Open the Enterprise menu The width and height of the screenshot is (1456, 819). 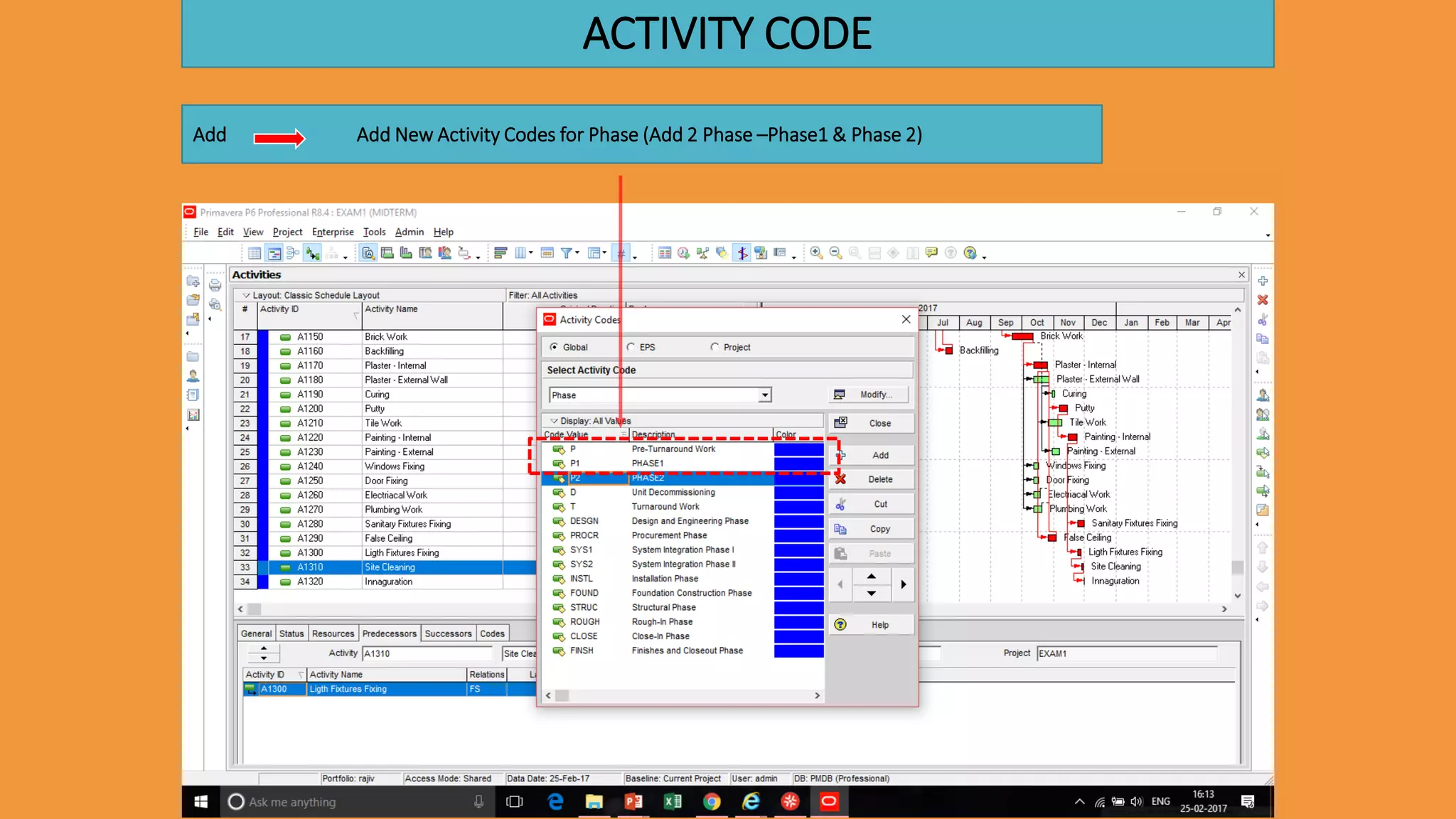tap(332, 232)
